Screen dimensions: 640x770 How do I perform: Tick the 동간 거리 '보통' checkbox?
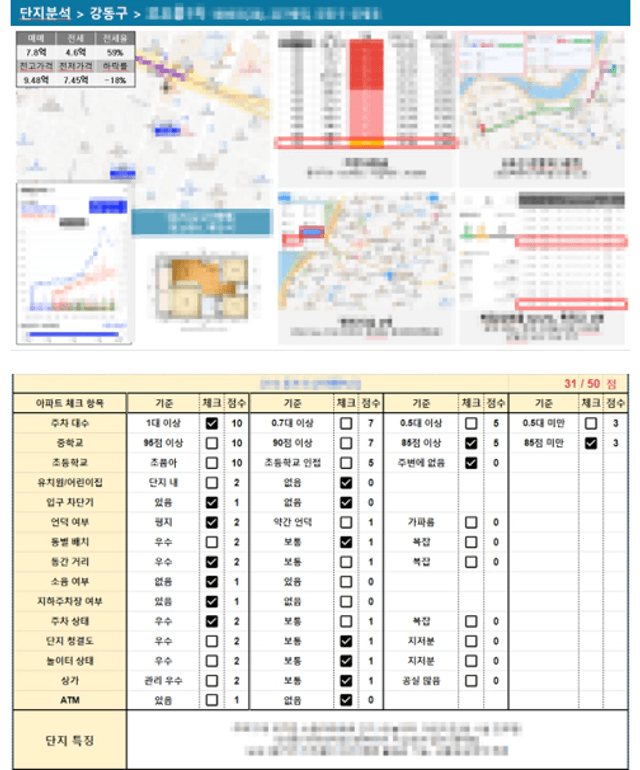(346, 562)
